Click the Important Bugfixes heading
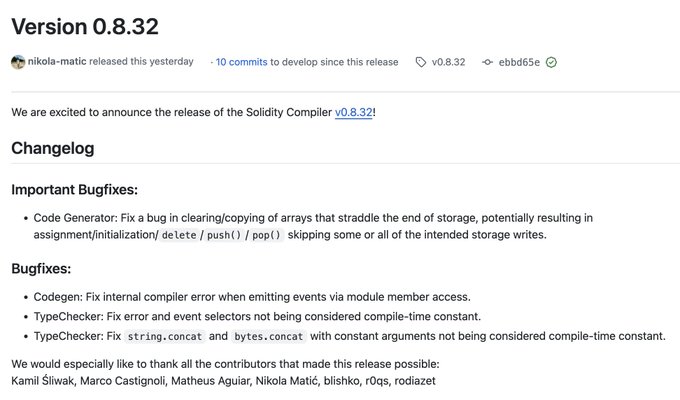 click(74, 190)
